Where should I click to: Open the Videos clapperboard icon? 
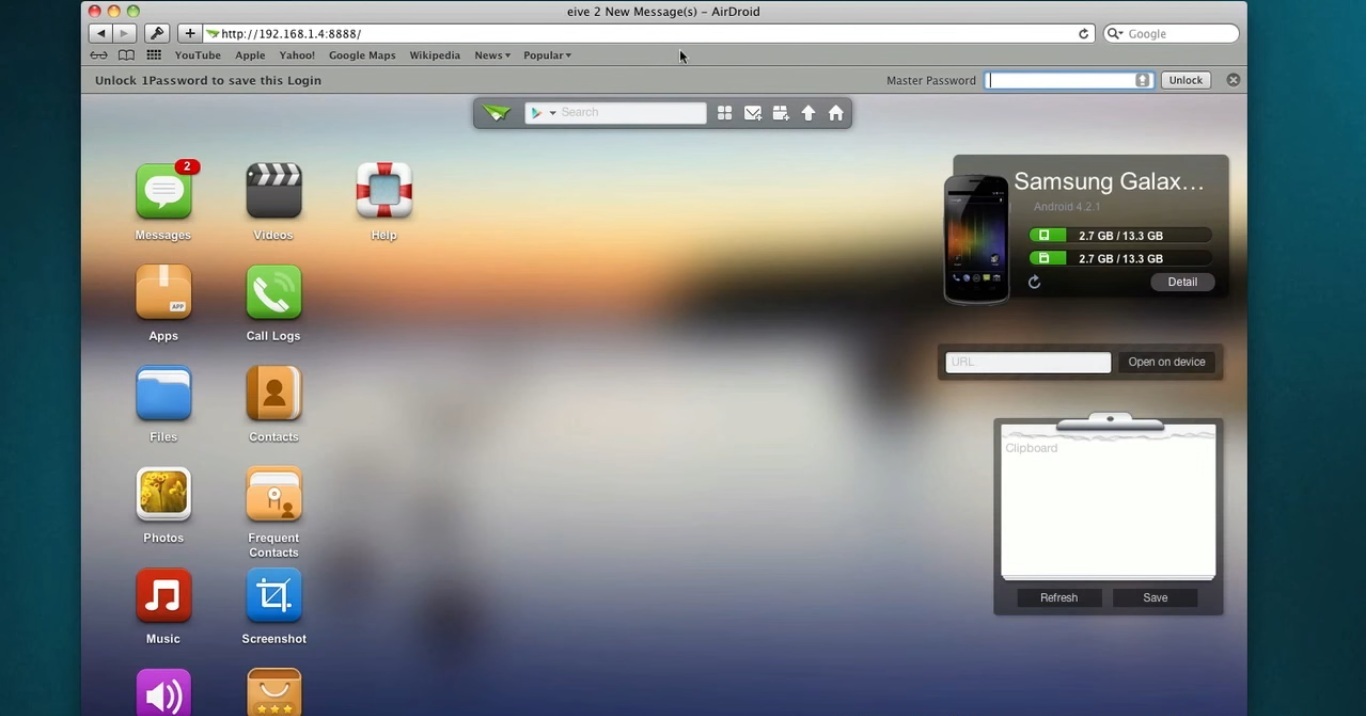(x=274, y=191)
